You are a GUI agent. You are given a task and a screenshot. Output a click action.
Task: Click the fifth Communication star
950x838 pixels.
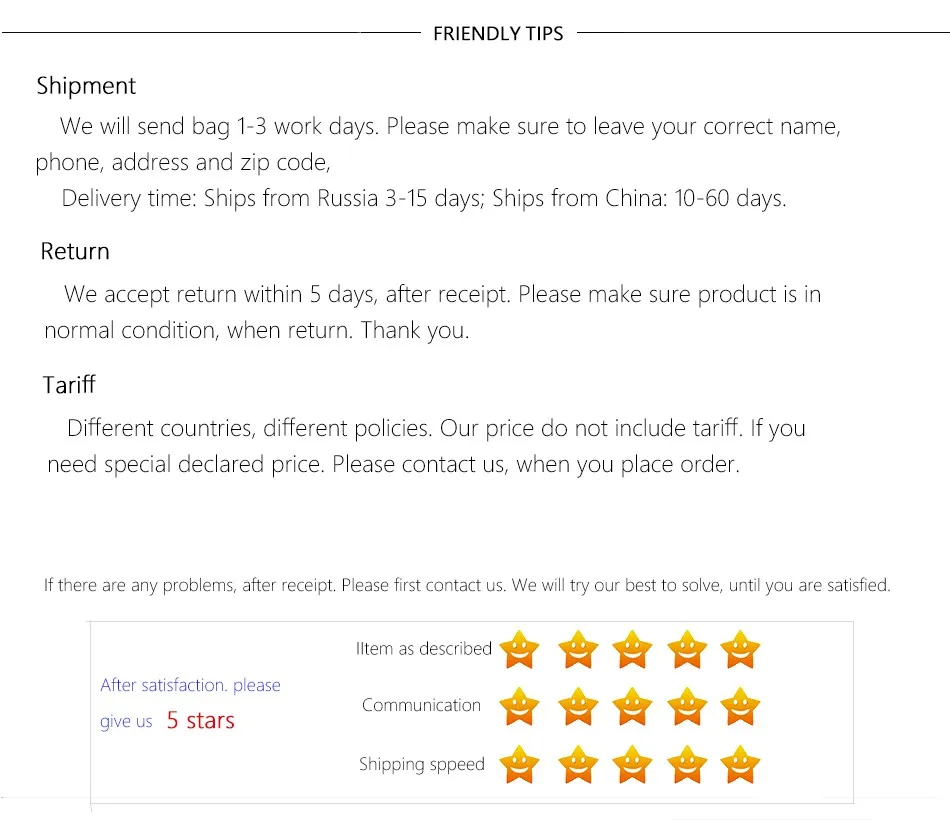tap(740, 707)
